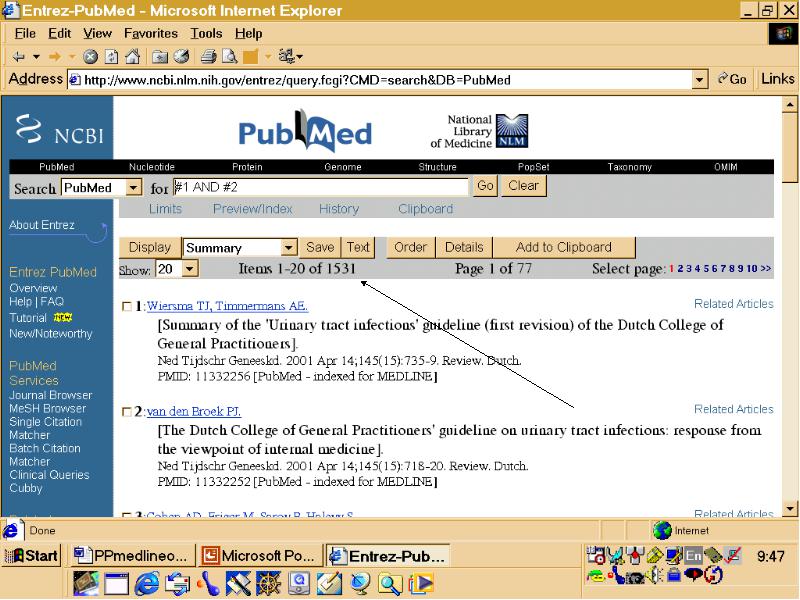Open Print Preview from the toolbar
This screenshot has height=600, width=800.
pos(229,57)
